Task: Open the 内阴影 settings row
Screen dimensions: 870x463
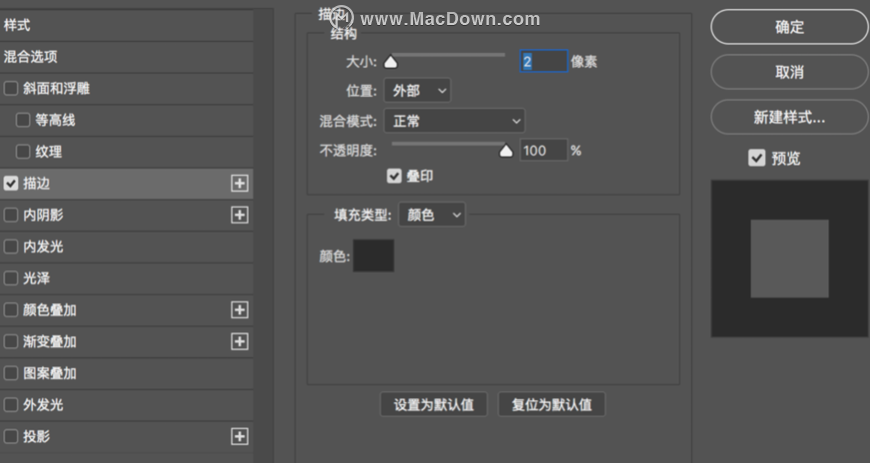Action: point(127,215)
